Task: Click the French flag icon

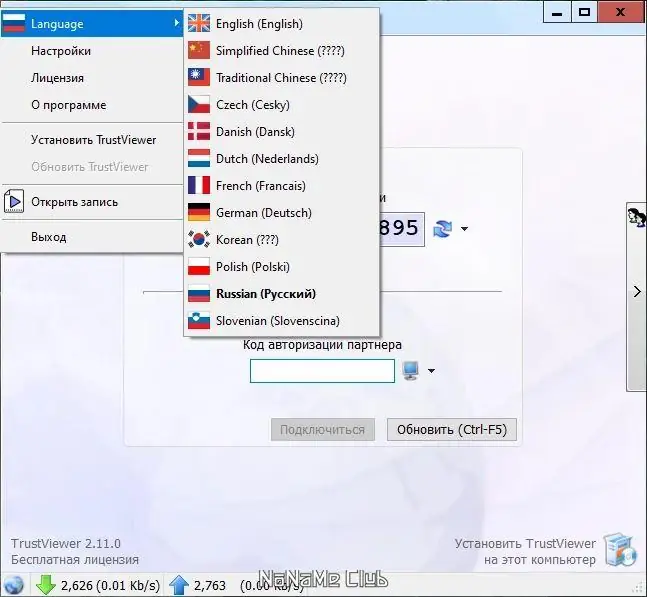Action: [199, 185]
